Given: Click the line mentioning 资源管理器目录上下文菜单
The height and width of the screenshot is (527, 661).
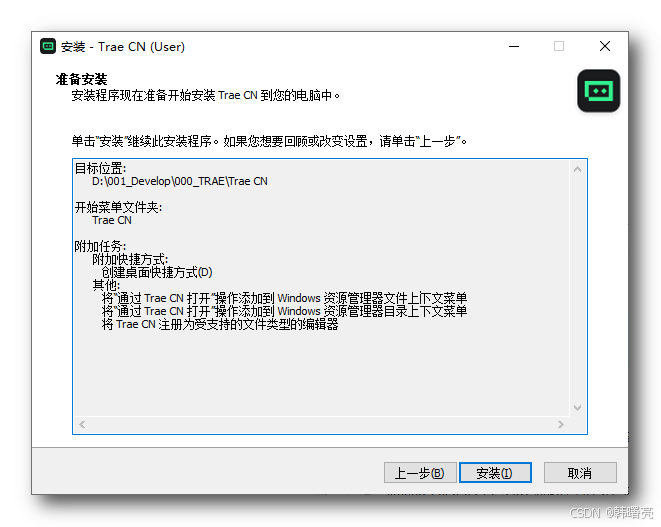Looking at the screenshot, I should click(x=284, y=312).
